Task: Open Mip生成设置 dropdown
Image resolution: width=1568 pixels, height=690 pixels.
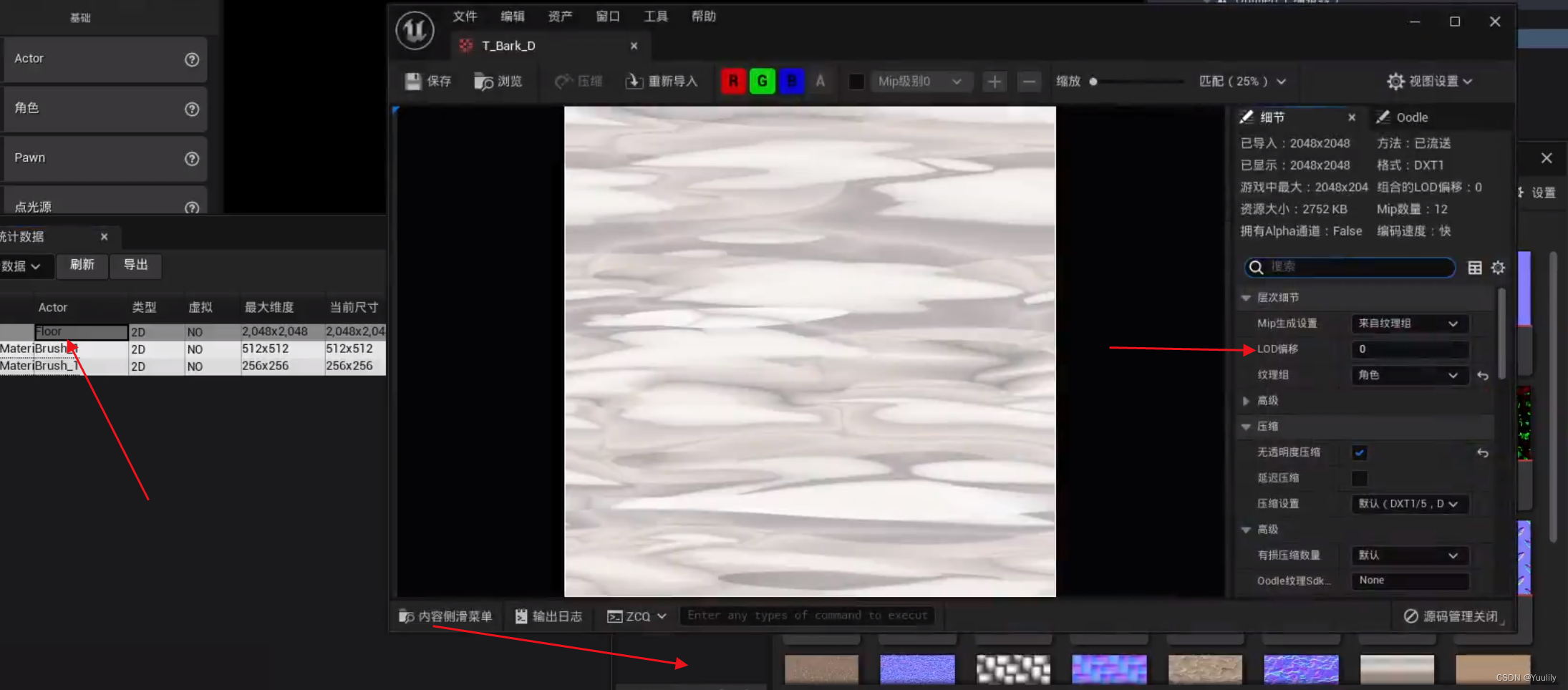Action: point(1410,324)
